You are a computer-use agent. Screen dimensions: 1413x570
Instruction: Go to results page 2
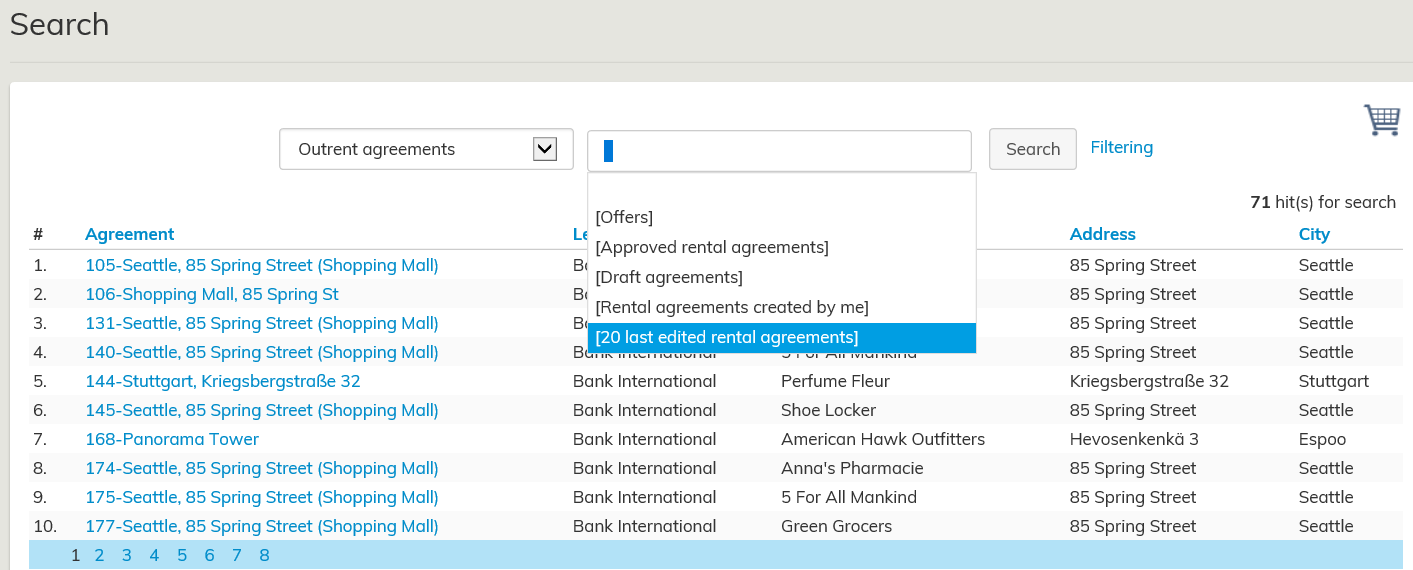(x=99, y=555)
